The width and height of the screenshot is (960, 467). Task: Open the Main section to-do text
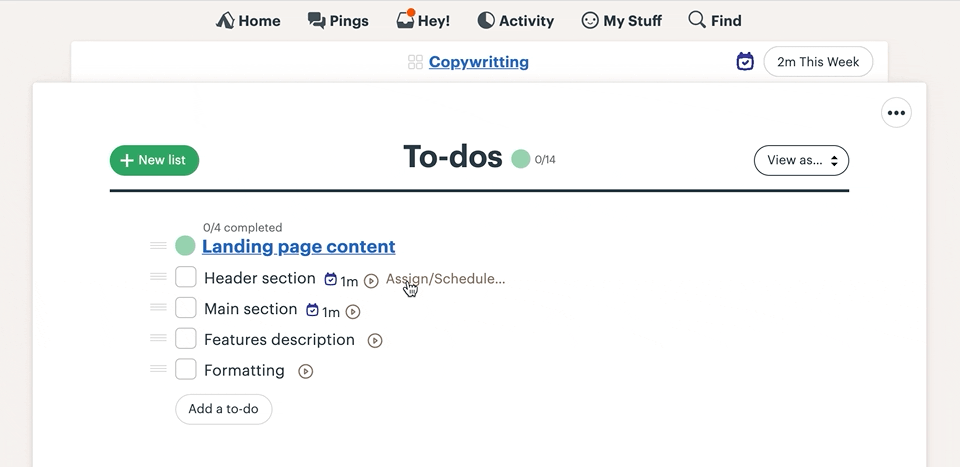point(250,309)
